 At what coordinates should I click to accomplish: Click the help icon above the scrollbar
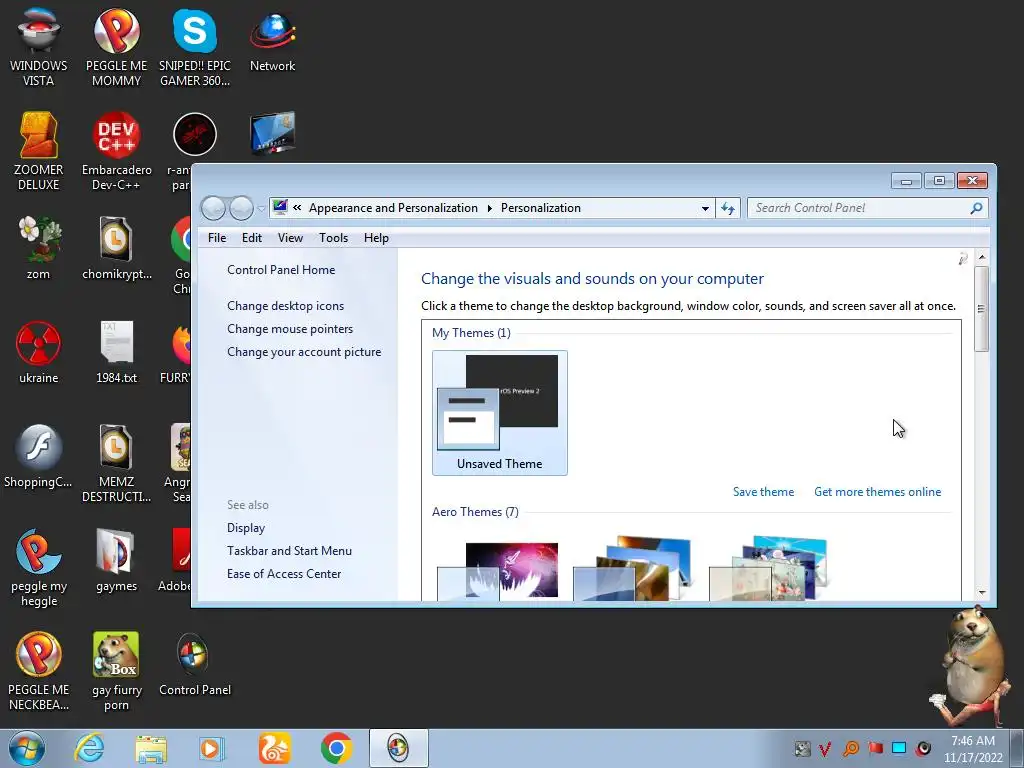pos(963,259)
